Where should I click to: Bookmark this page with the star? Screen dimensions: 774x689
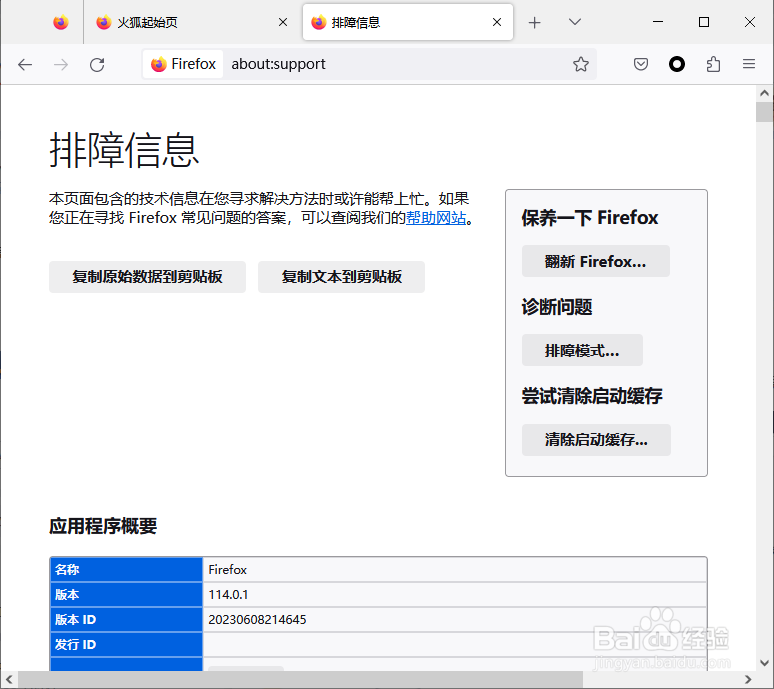(x=580, y=64)
